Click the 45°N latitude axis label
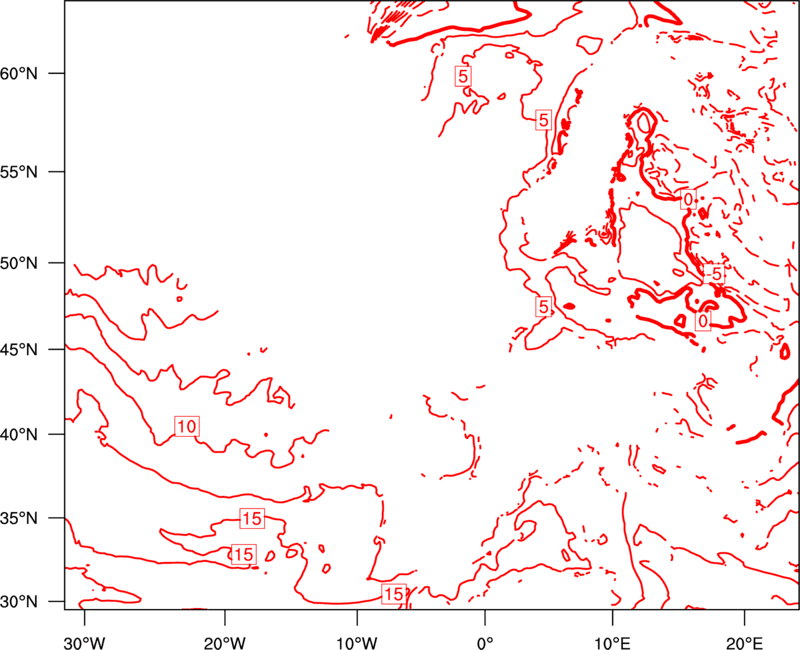Screen dimensions: 800x650 click(x=19, y=350)
